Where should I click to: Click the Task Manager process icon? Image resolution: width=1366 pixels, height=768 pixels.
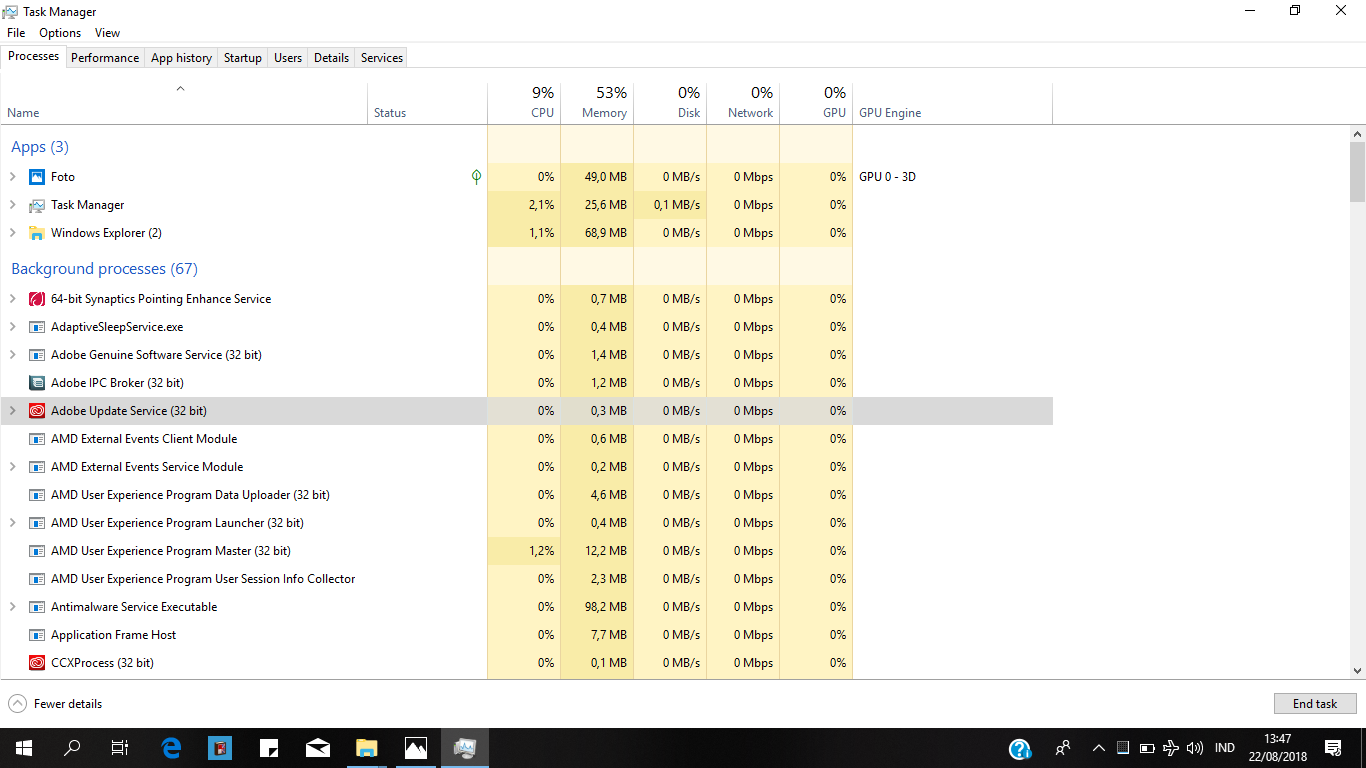pos(37,205)
